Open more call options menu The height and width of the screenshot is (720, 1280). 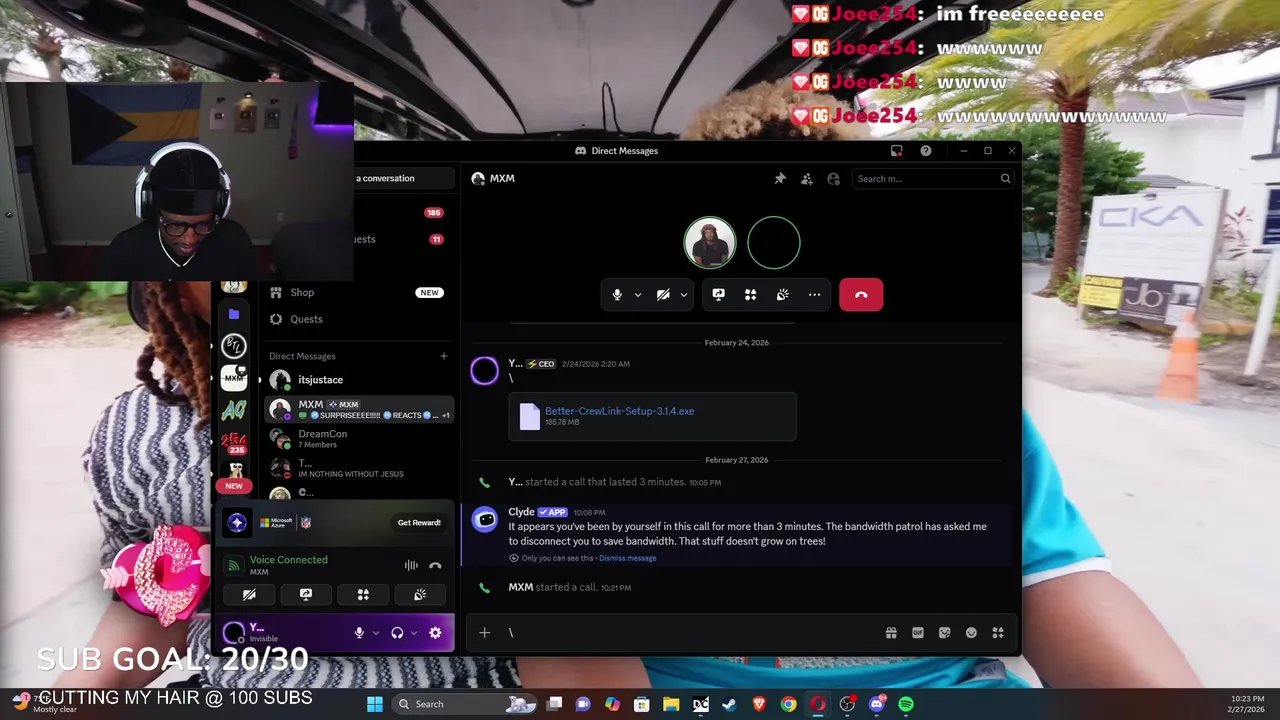[x=814, y=295]
